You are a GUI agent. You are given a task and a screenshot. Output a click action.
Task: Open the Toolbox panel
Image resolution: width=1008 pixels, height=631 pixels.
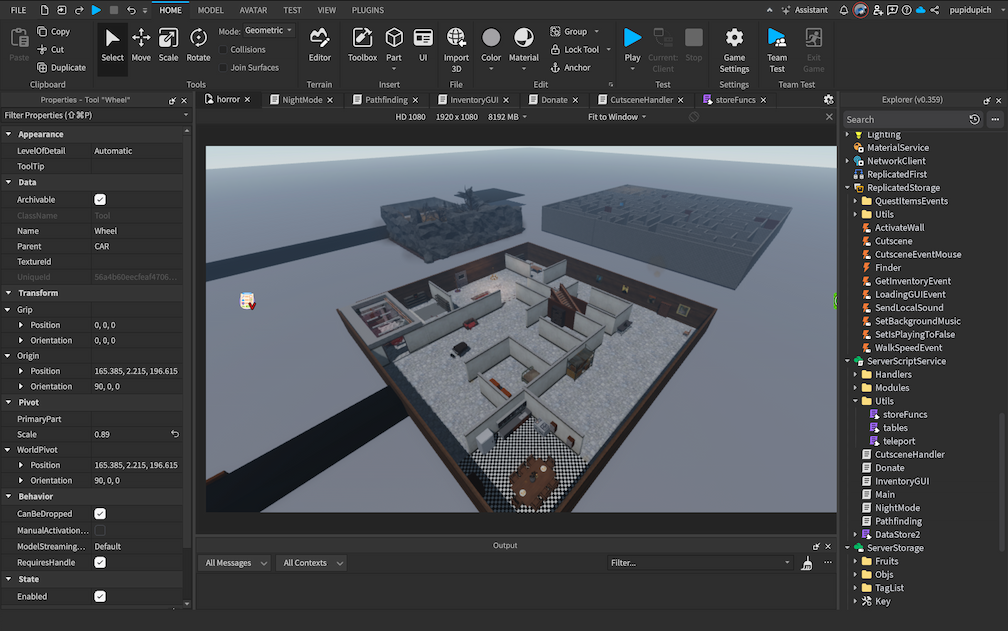pyautogui.click(x=363, y=45)
